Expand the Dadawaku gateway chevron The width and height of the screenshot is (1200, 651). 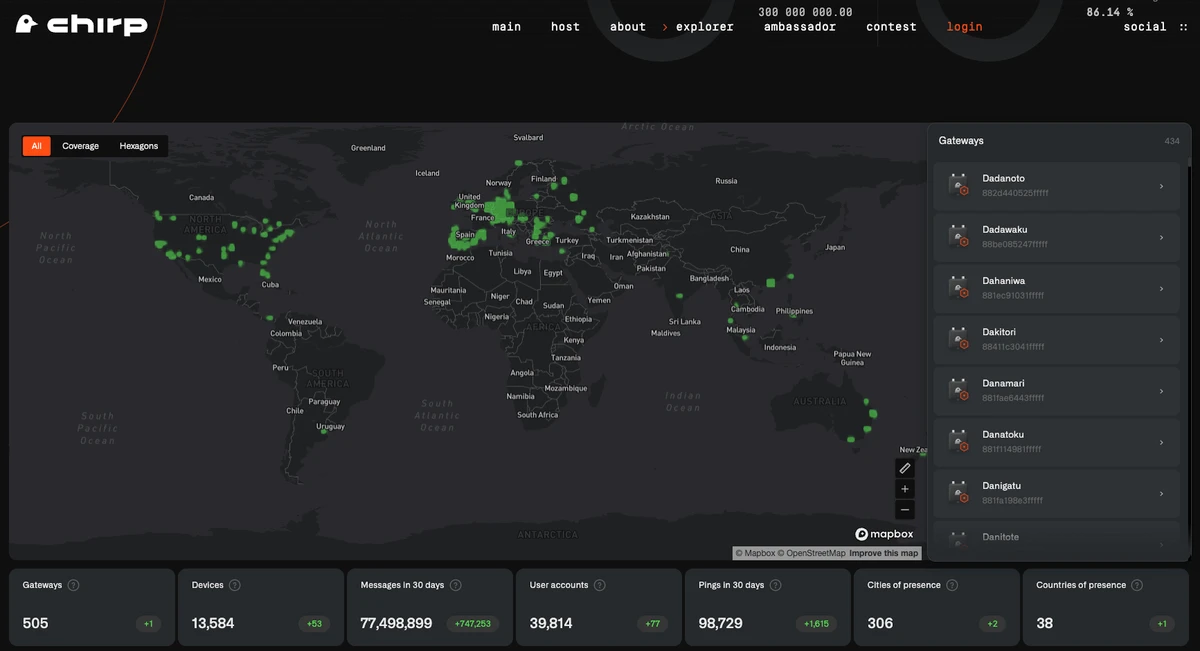click(1161, 238)
